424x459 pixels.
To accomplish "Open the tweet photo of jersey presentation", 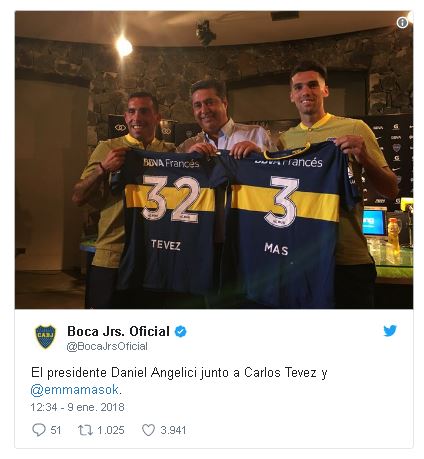I will click(x=214, y=160).
